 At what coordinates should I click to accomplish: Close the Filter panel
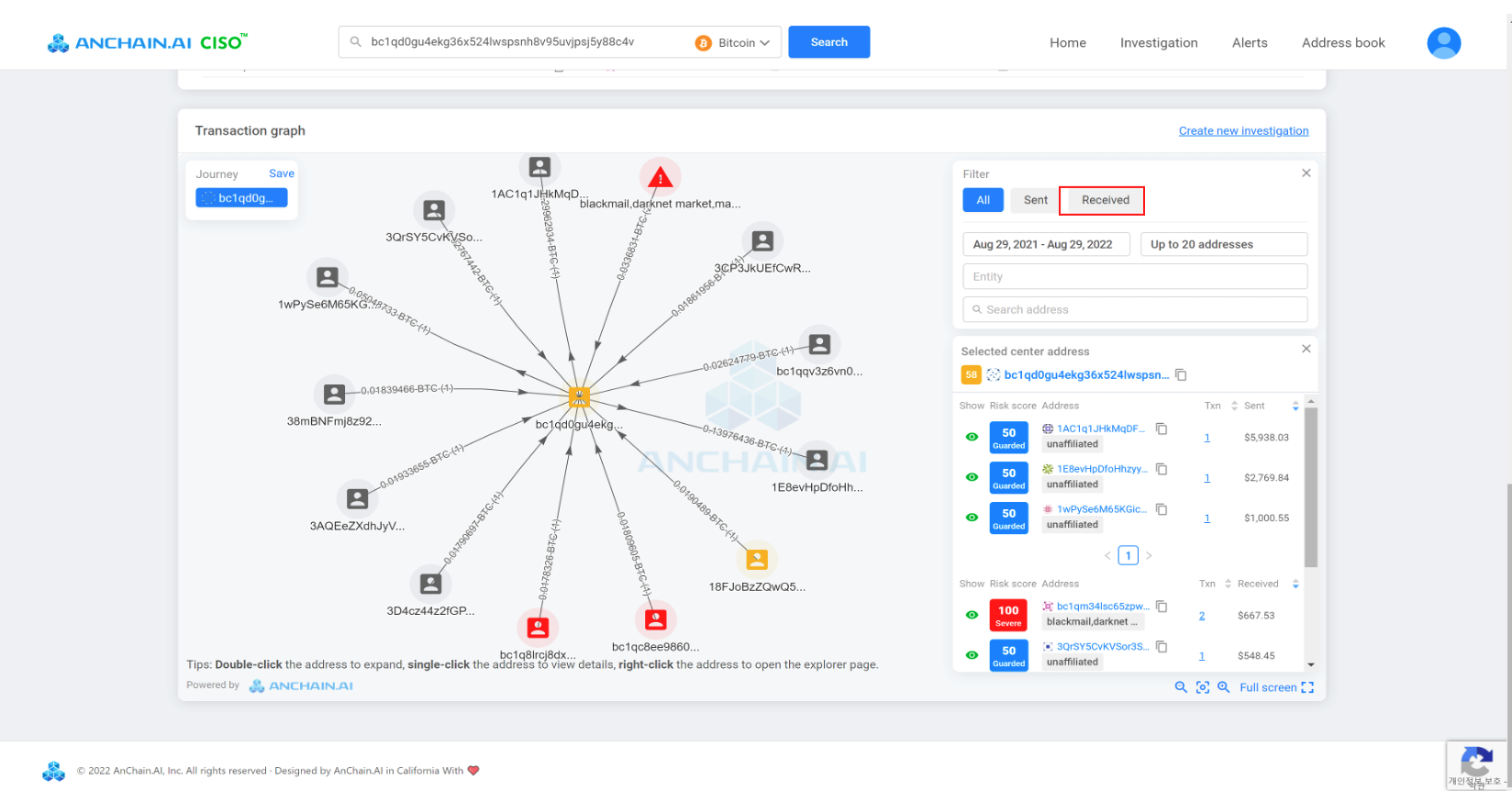coord(1306,173)
